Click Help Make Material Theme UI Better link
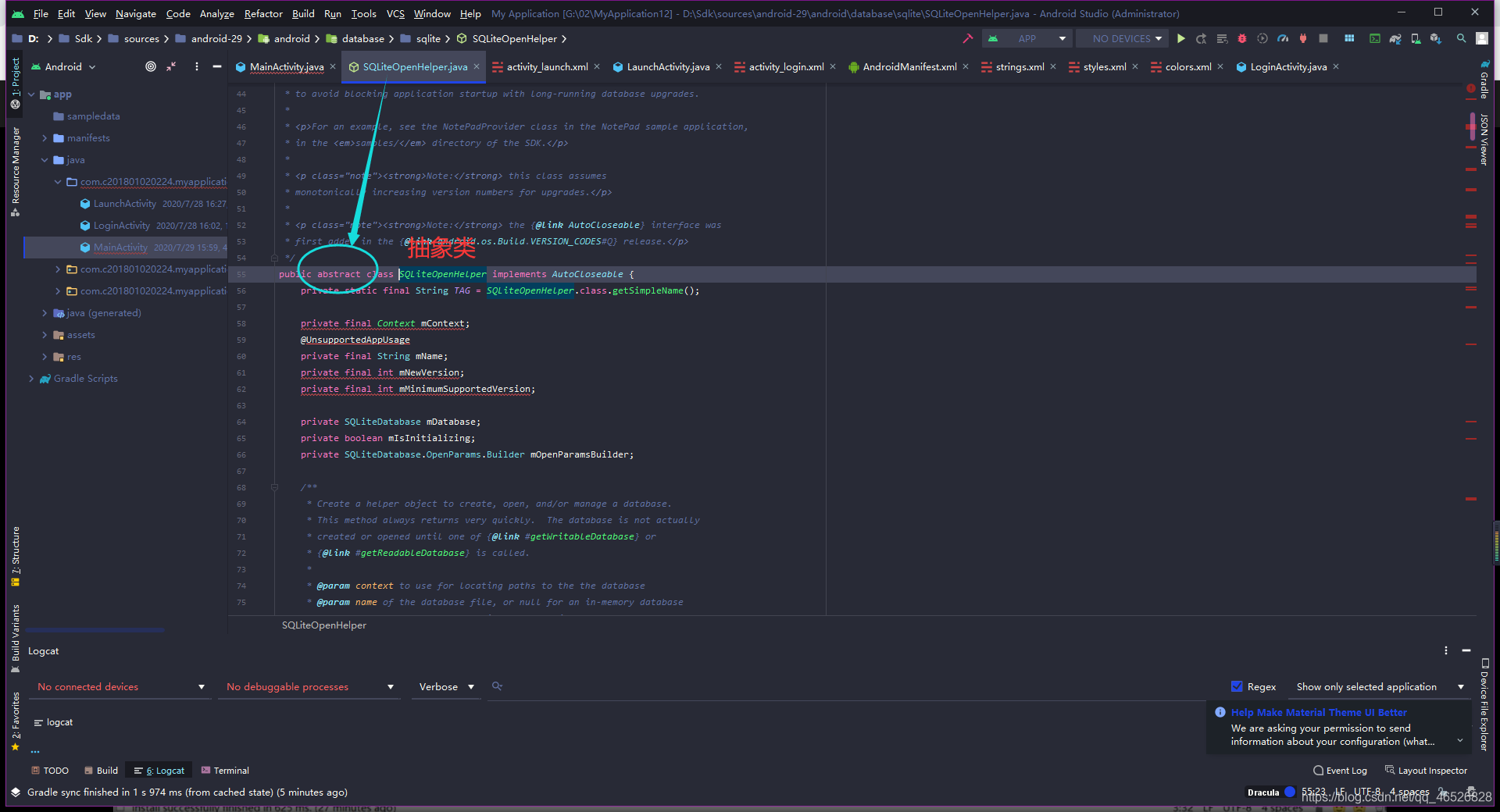 pyautogui.click(x=1319, y=712)
